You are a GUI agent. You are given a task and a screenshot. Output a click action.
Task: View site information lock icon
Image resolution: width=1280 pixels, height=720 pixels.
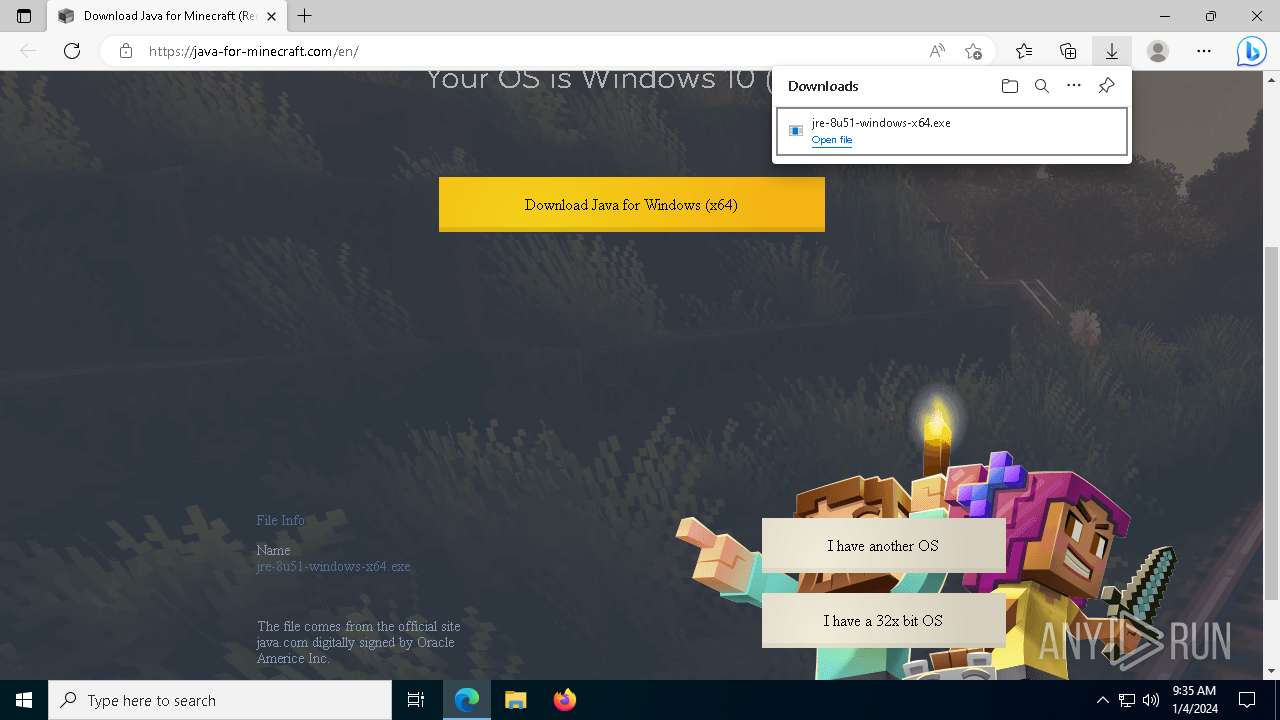tap(126, 51)
